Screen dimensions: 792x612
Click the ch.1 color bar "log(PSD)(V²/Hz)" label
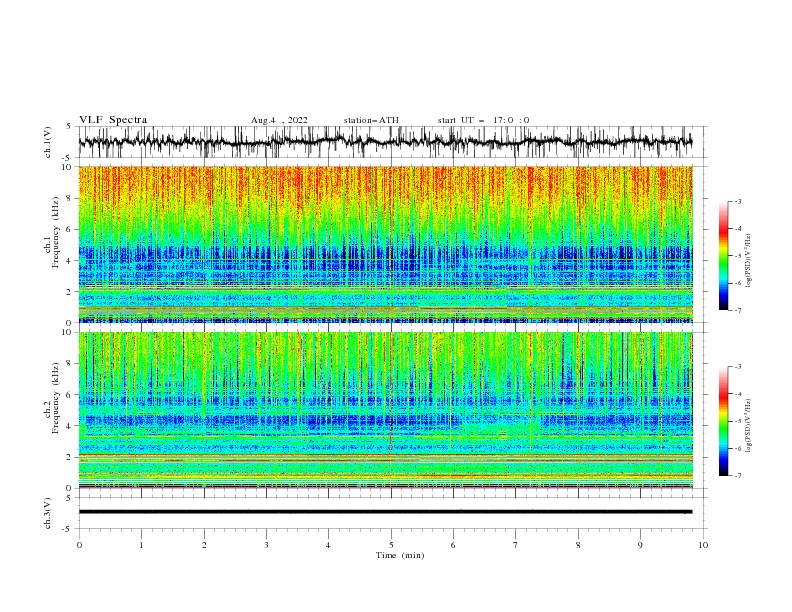[x=749, y=261]
